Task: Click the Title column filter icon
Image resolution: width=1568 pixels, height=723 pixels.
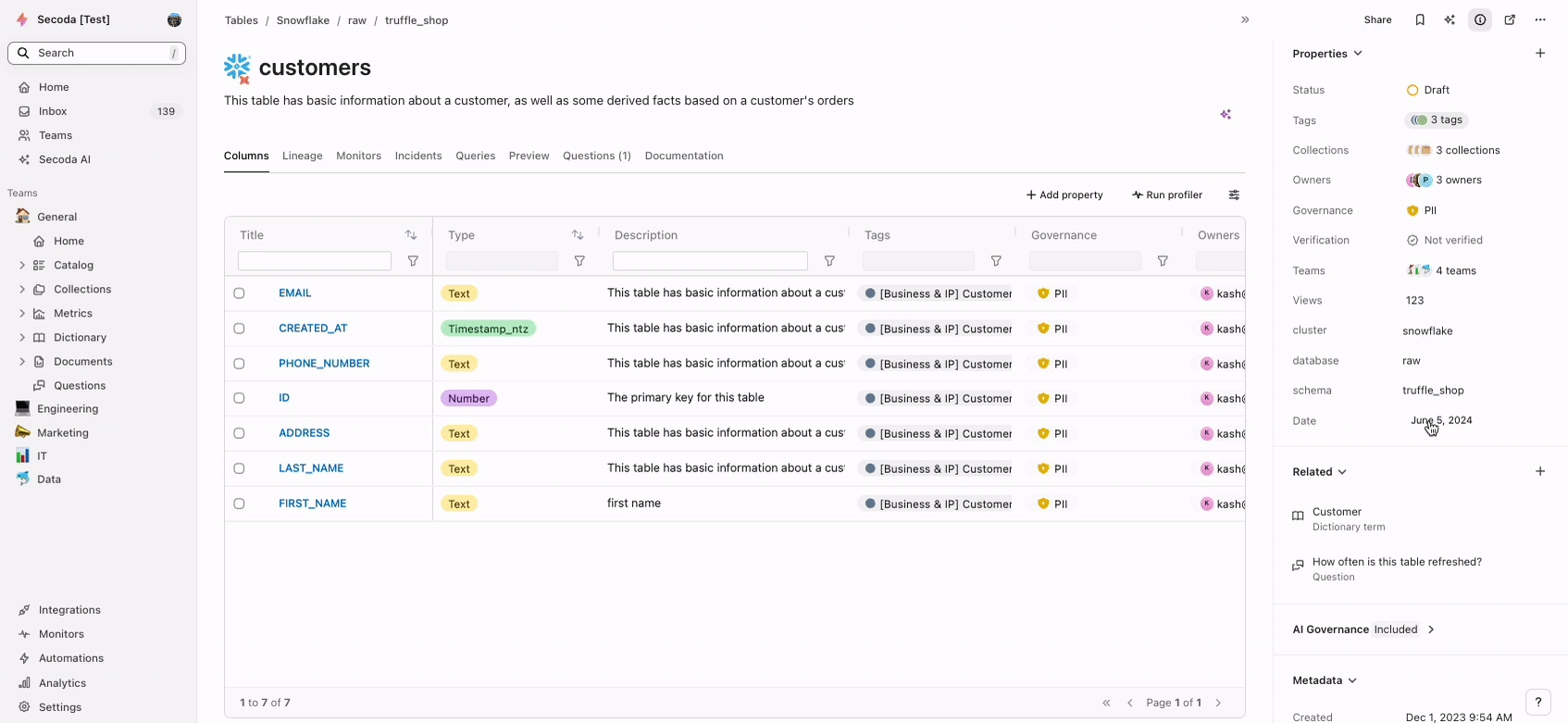Action: (413, 261)
